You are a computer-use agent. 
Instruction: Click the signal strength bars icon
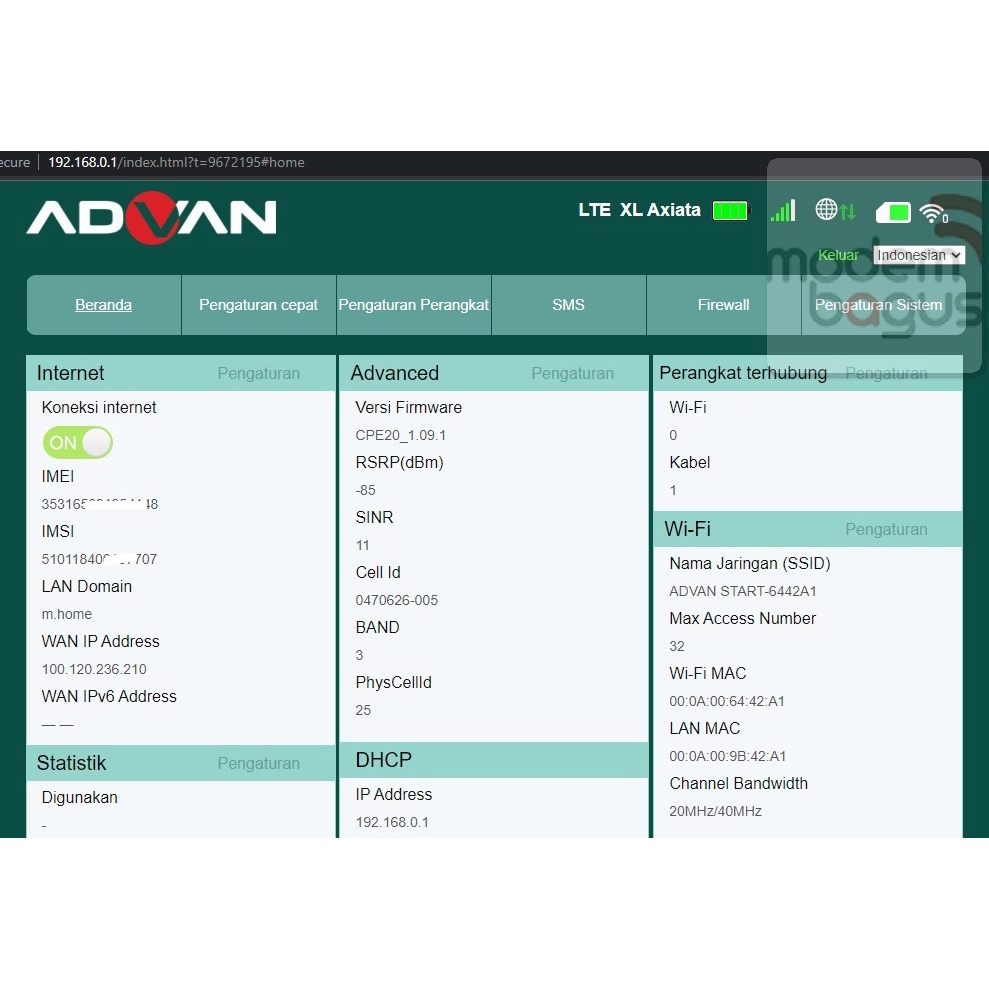pyautogui.click(x=783, y=210)
